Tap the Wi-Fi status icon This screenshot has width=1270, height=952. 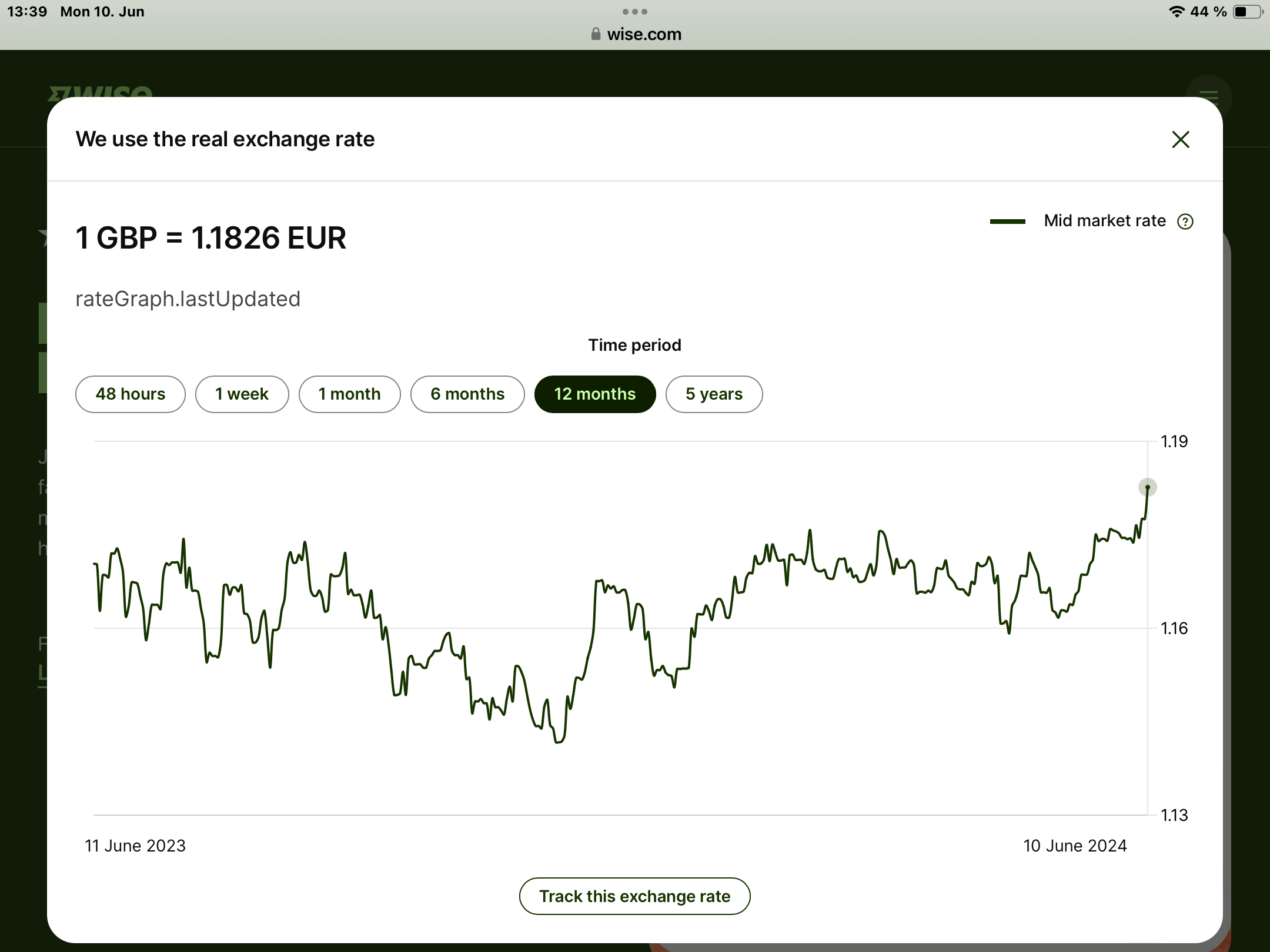point(1177,12)
